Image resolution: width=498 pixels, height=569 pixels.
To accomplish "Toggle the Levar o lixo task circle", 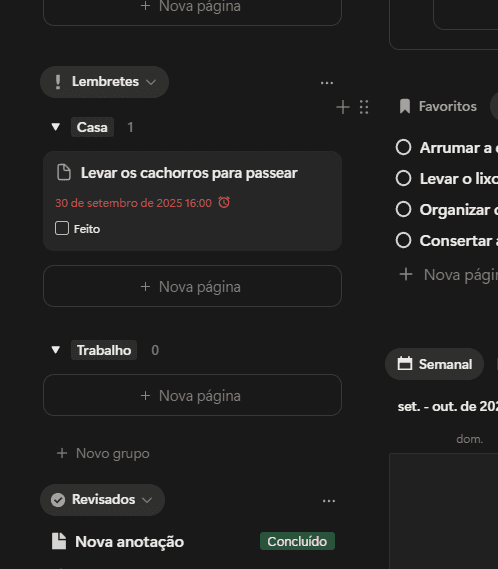I will [403, 178].
